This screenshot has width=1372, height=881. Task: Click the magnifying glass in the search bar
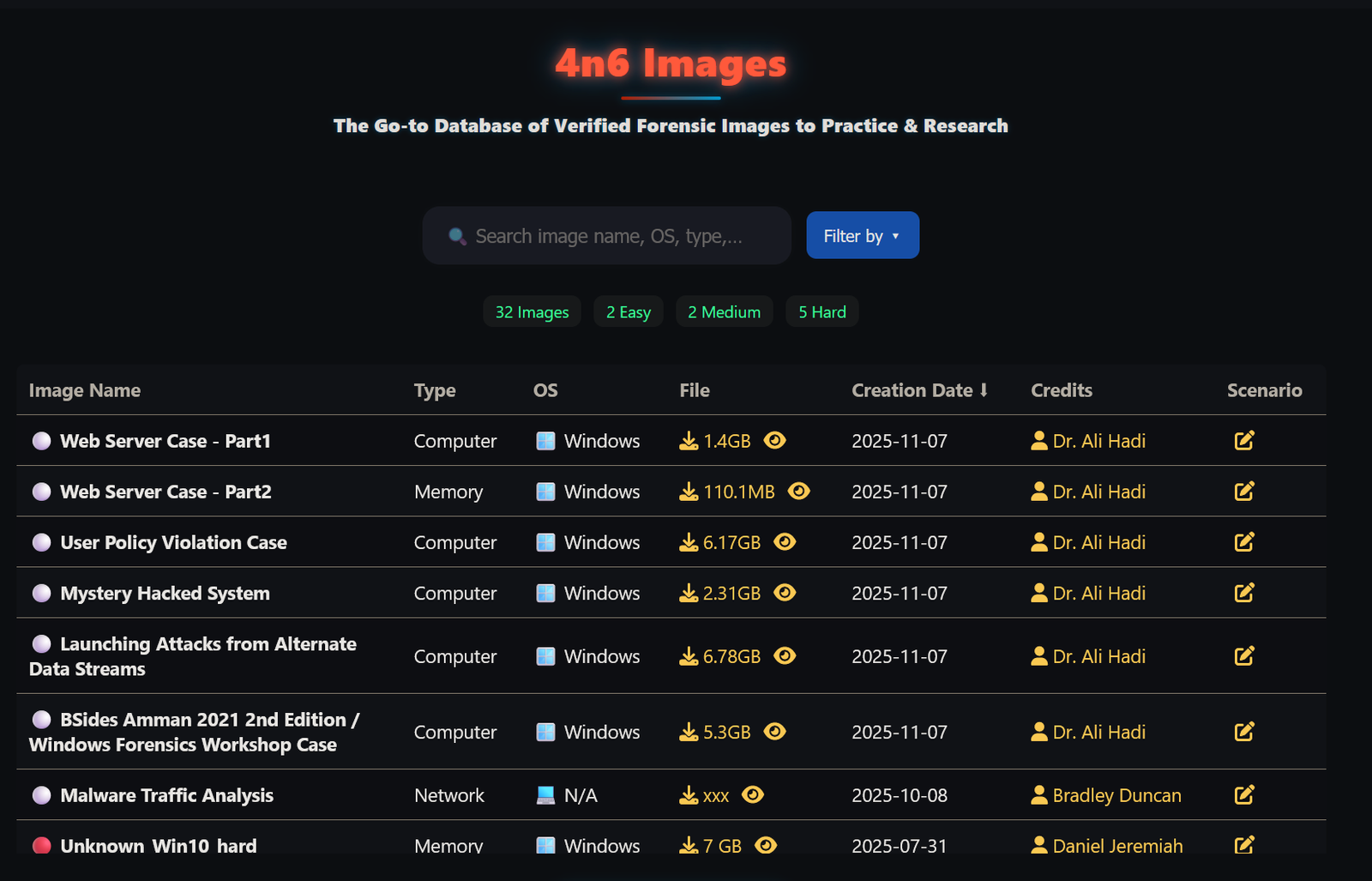456,235
